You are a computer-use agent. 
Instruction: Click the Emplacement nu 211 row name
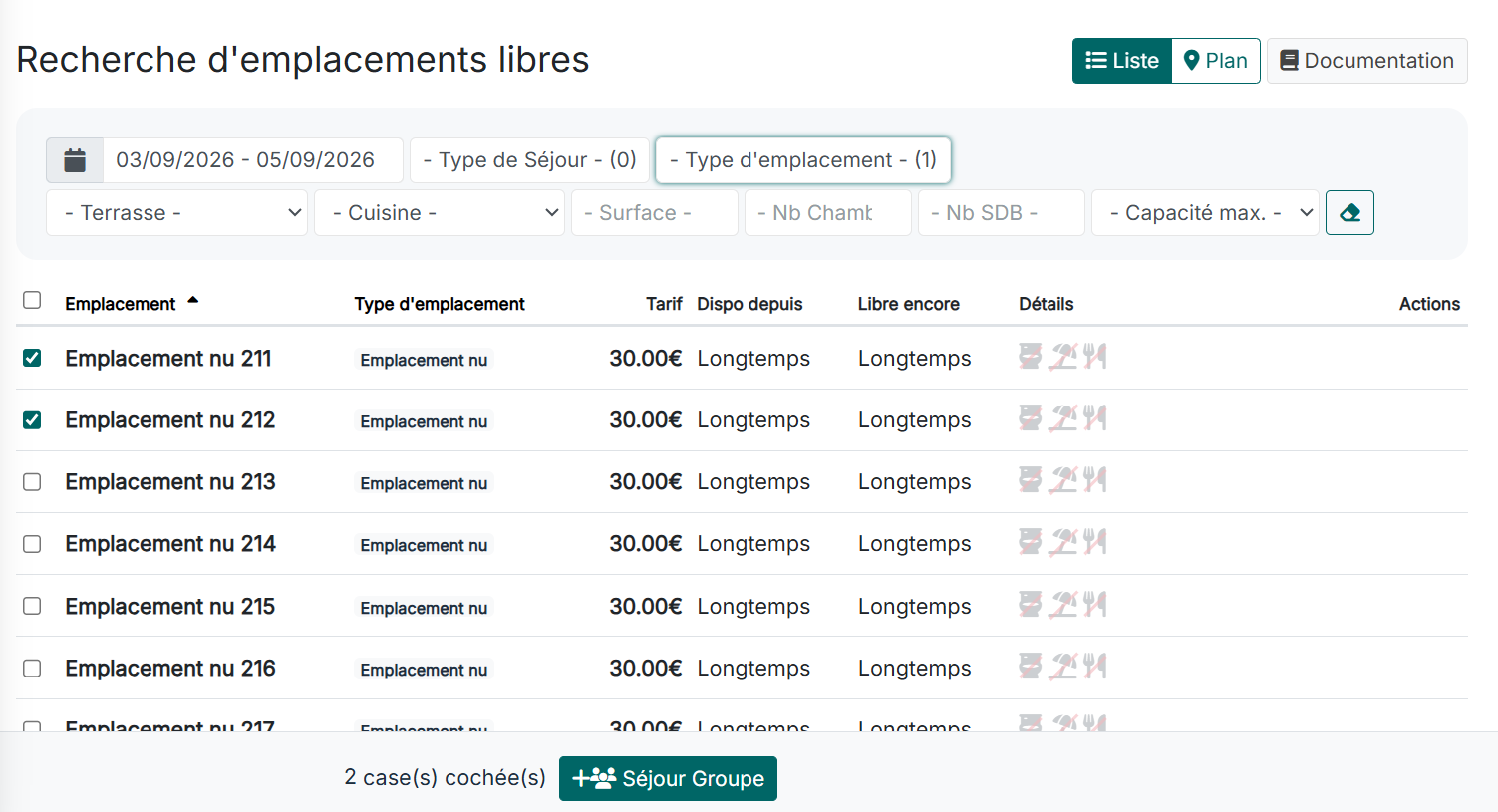pos(168,359)
